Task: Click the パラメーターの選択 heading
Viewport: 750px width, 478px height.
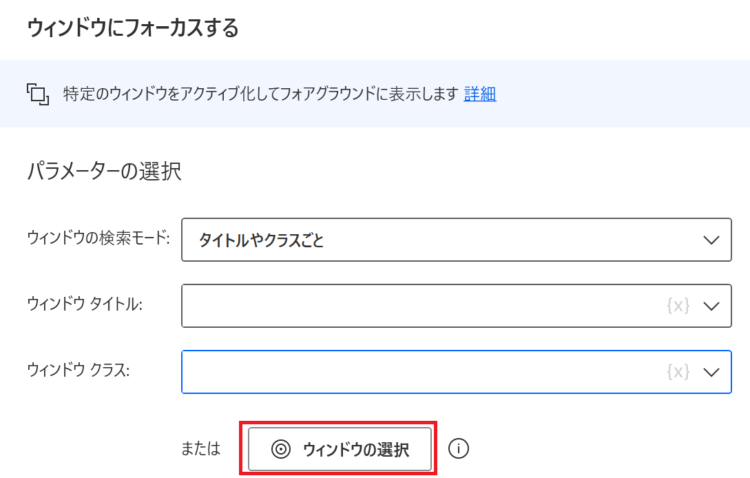Action: coord(104,171)
